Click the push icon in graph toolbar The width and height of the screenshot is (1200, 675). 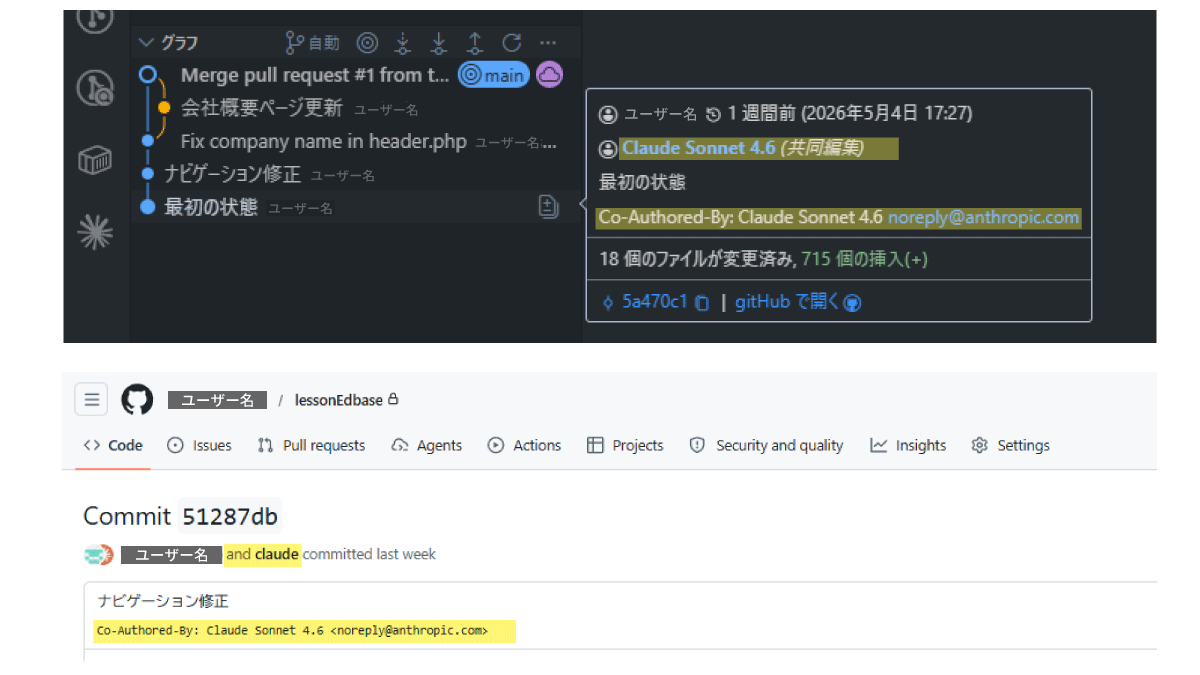[475, 43]
